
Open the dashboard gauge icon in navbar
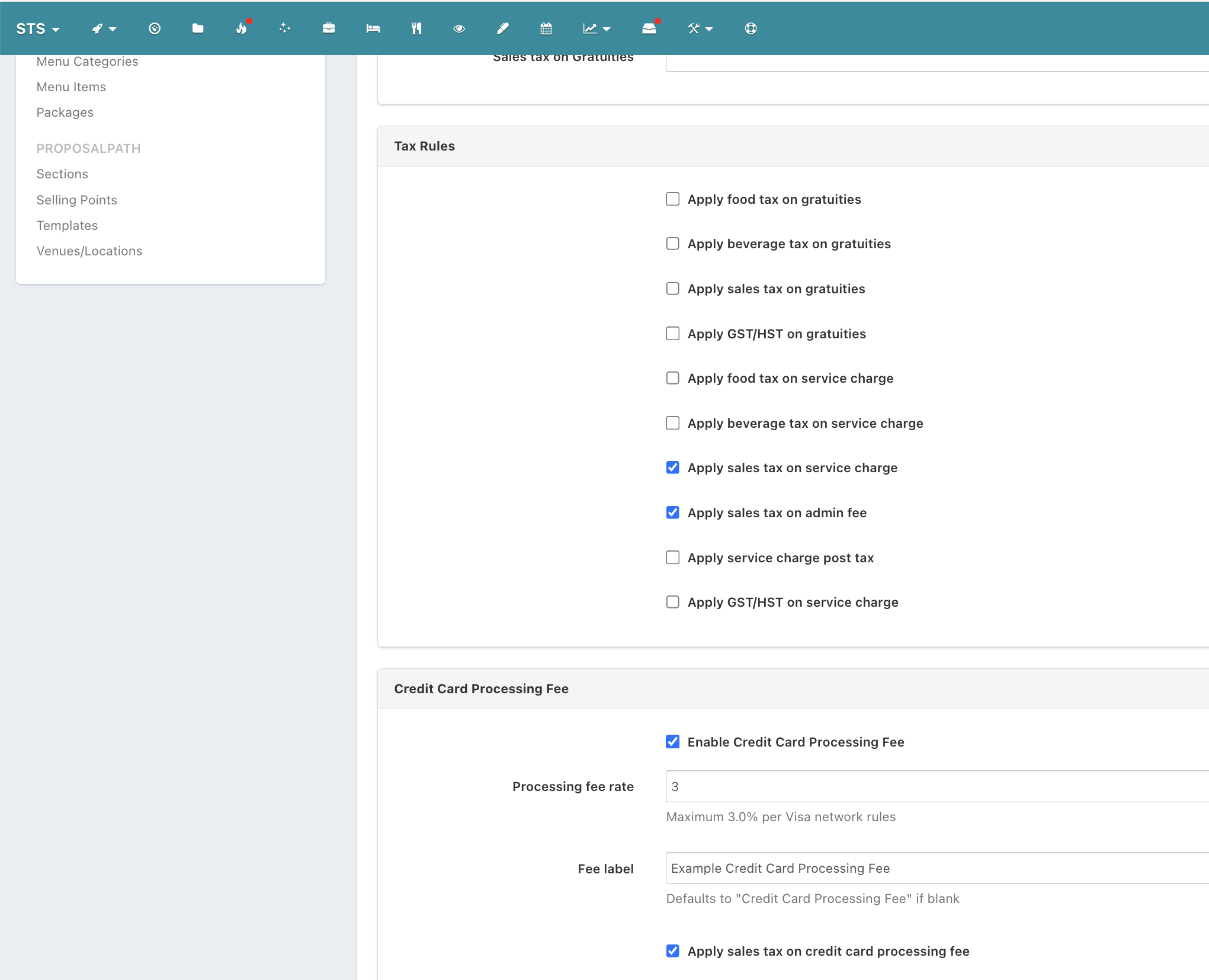(x=155, y=28)
